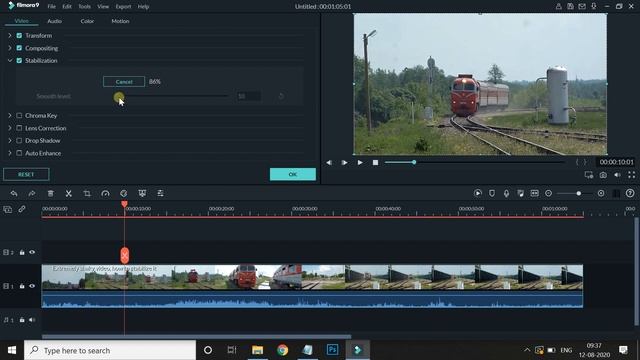Switch to the Color tab
The height and width of the screenshot is (360, 640).
tap(87, 21)
